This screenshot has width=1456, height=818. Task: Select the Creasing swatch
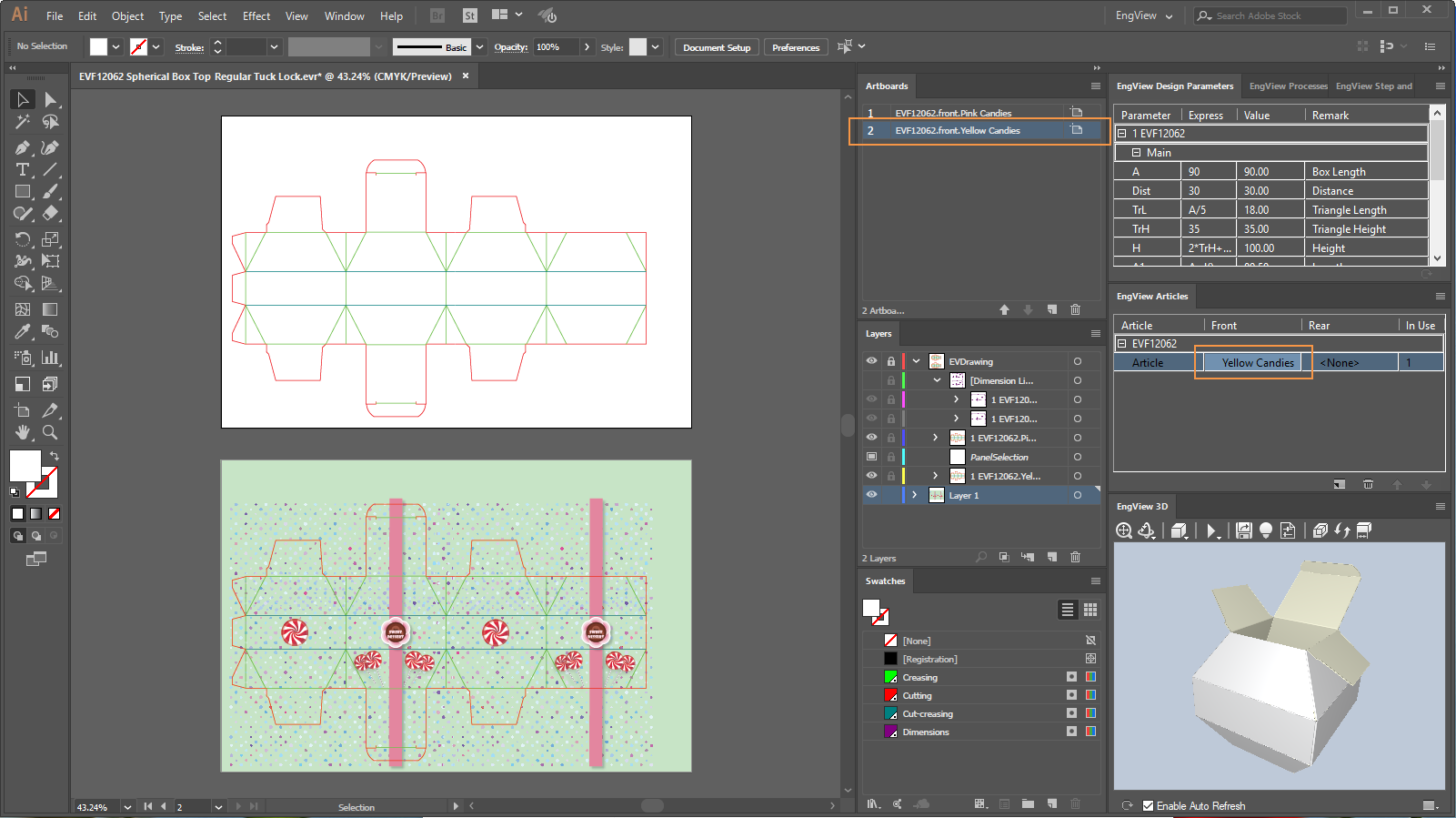click(919, 677)
